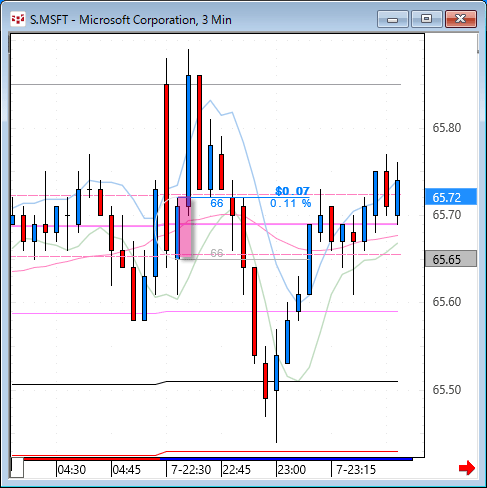Screen dimensions: 487x488
Task: Click the 04:30 time axis label
Action: point(72,470)
